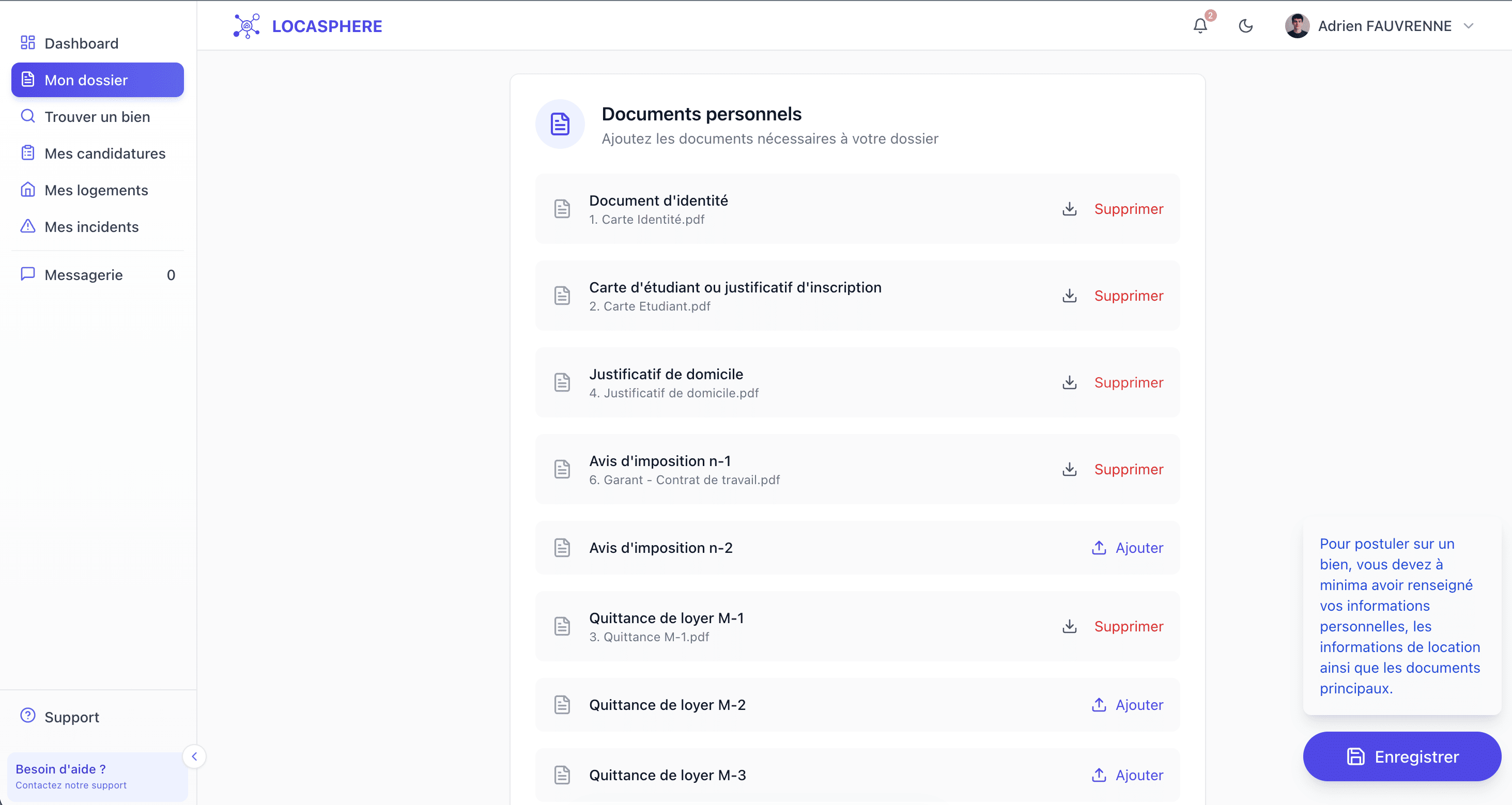Screen dimensions: 1512x805
Task: Click the upload icon next to Quittance de loyer M-2
Action: tap(1099, 705)
